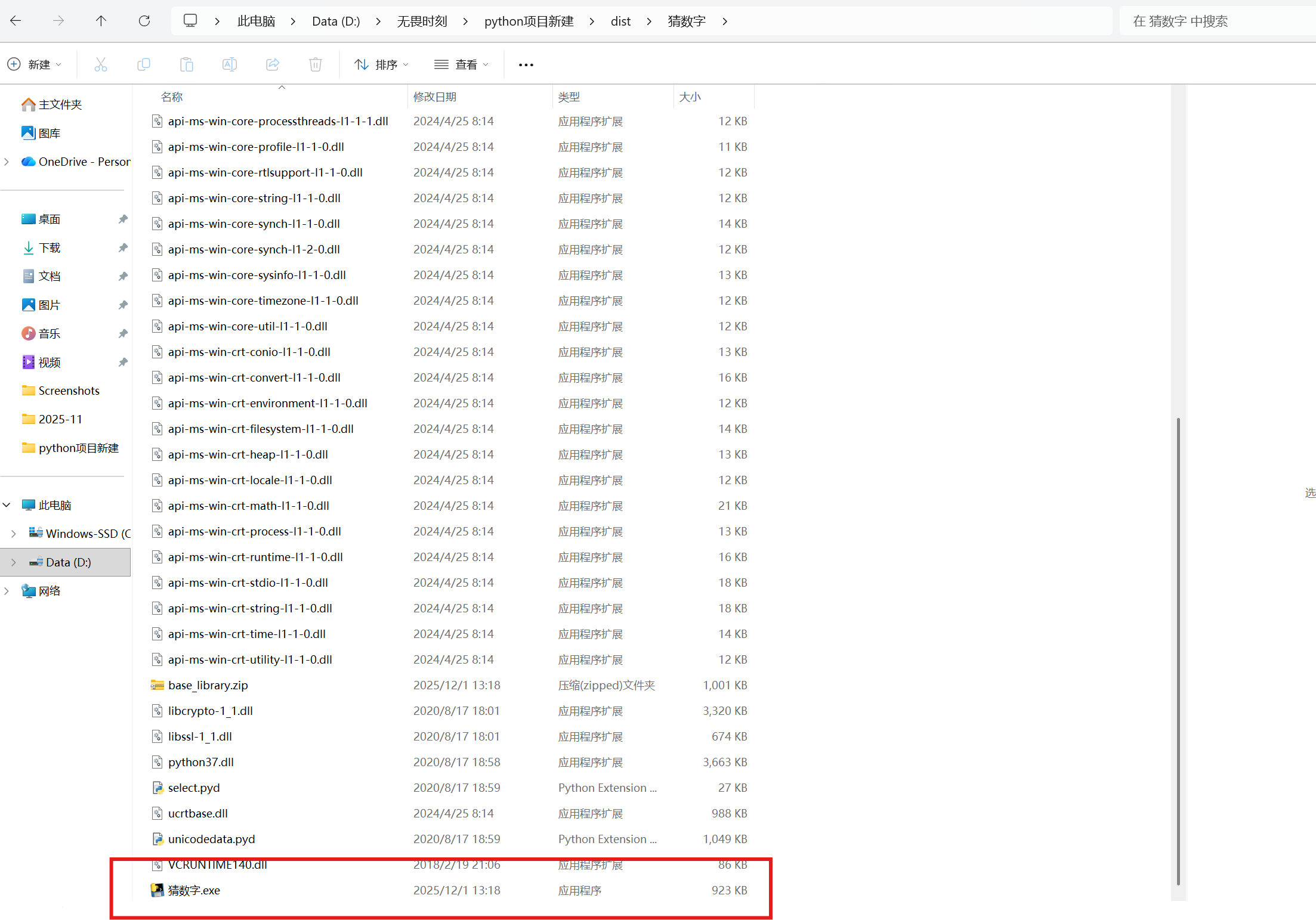
Task: Click the Delete trash can icon
Action: pyautogui.click(x=316, y=64)
